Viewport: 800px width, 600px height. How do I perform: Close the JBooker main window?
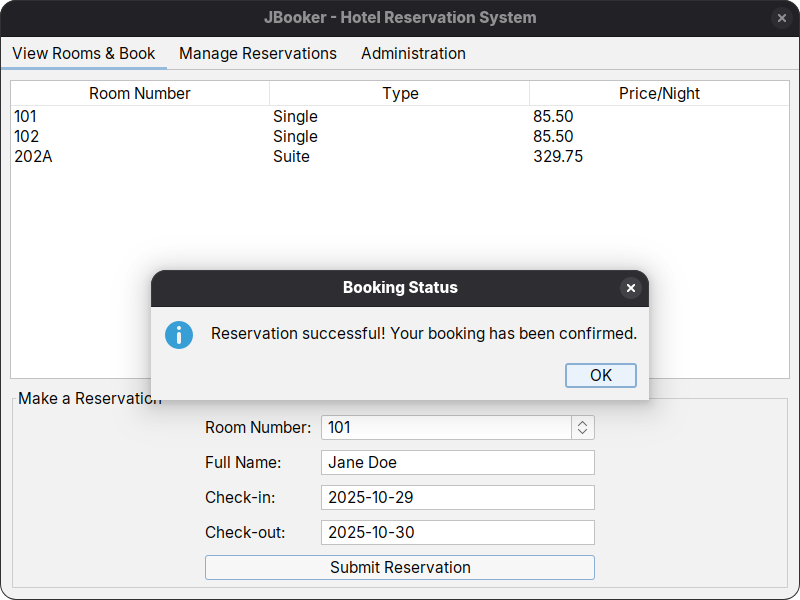tap(781, 18)
